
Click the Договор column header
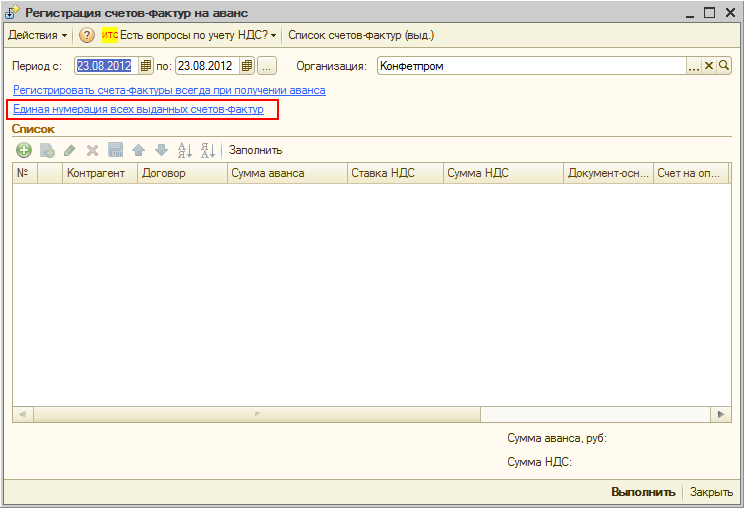click(183, 173)
